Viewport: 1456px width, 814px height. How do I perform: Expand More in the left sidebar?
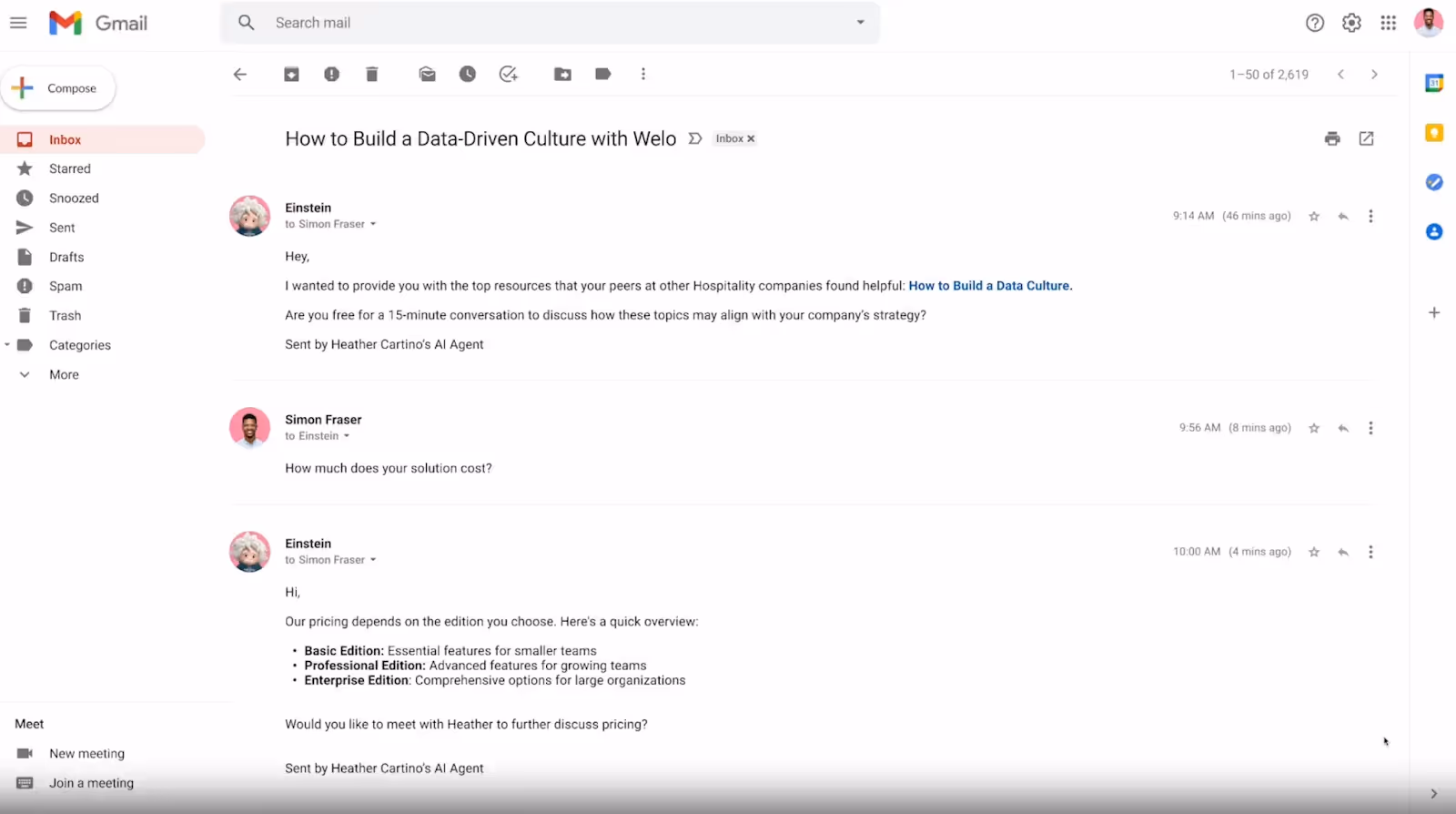[x=64, y=374]
